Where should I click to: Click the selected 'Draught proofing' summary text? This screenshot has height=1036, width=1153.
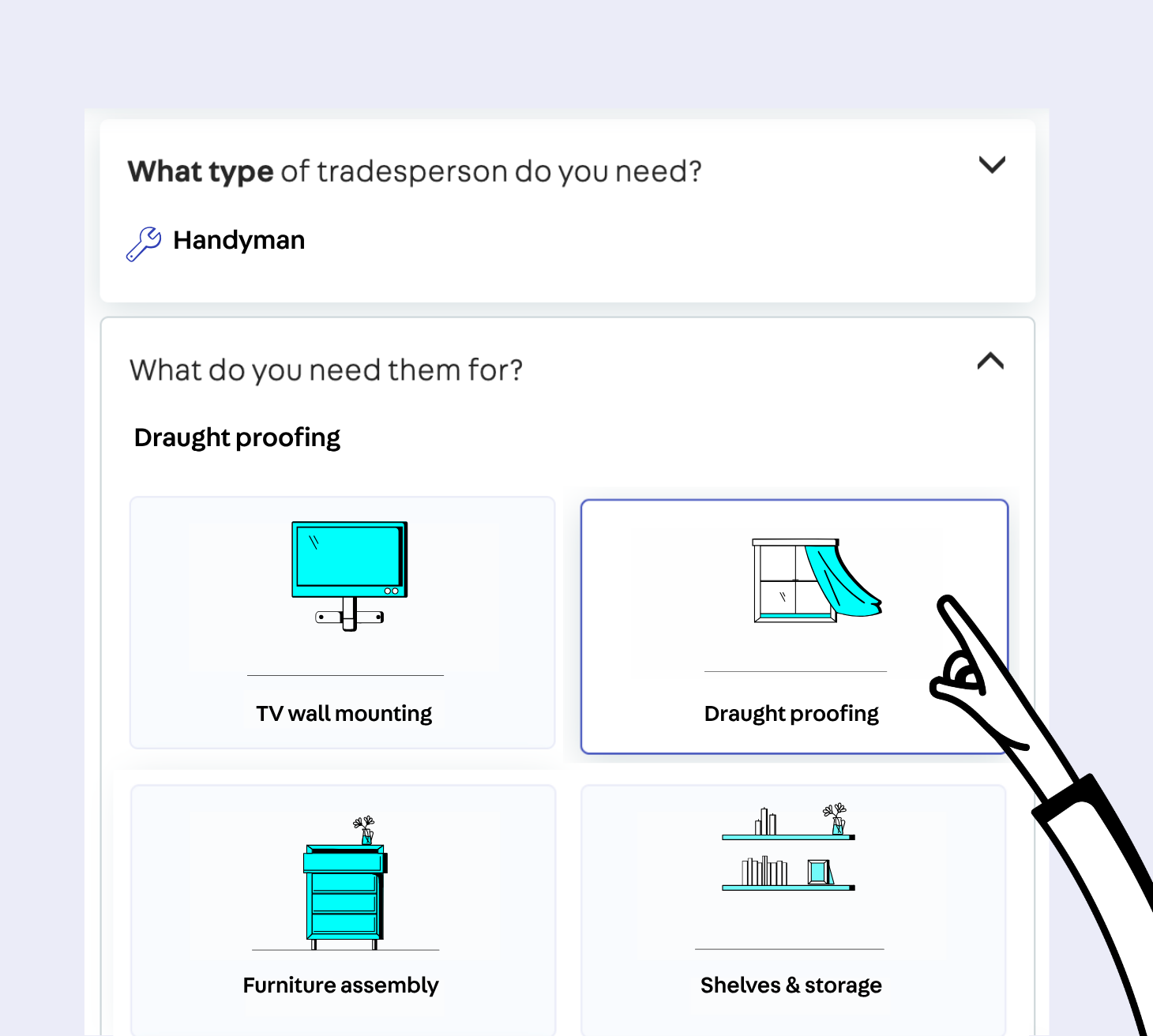pos(237,437)
